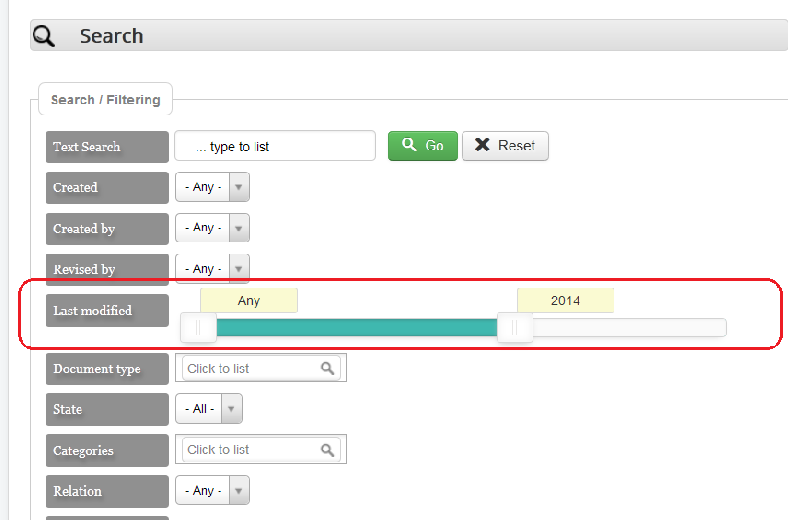
Task: Click the Any slider value label
Action: tap(249, 301)
